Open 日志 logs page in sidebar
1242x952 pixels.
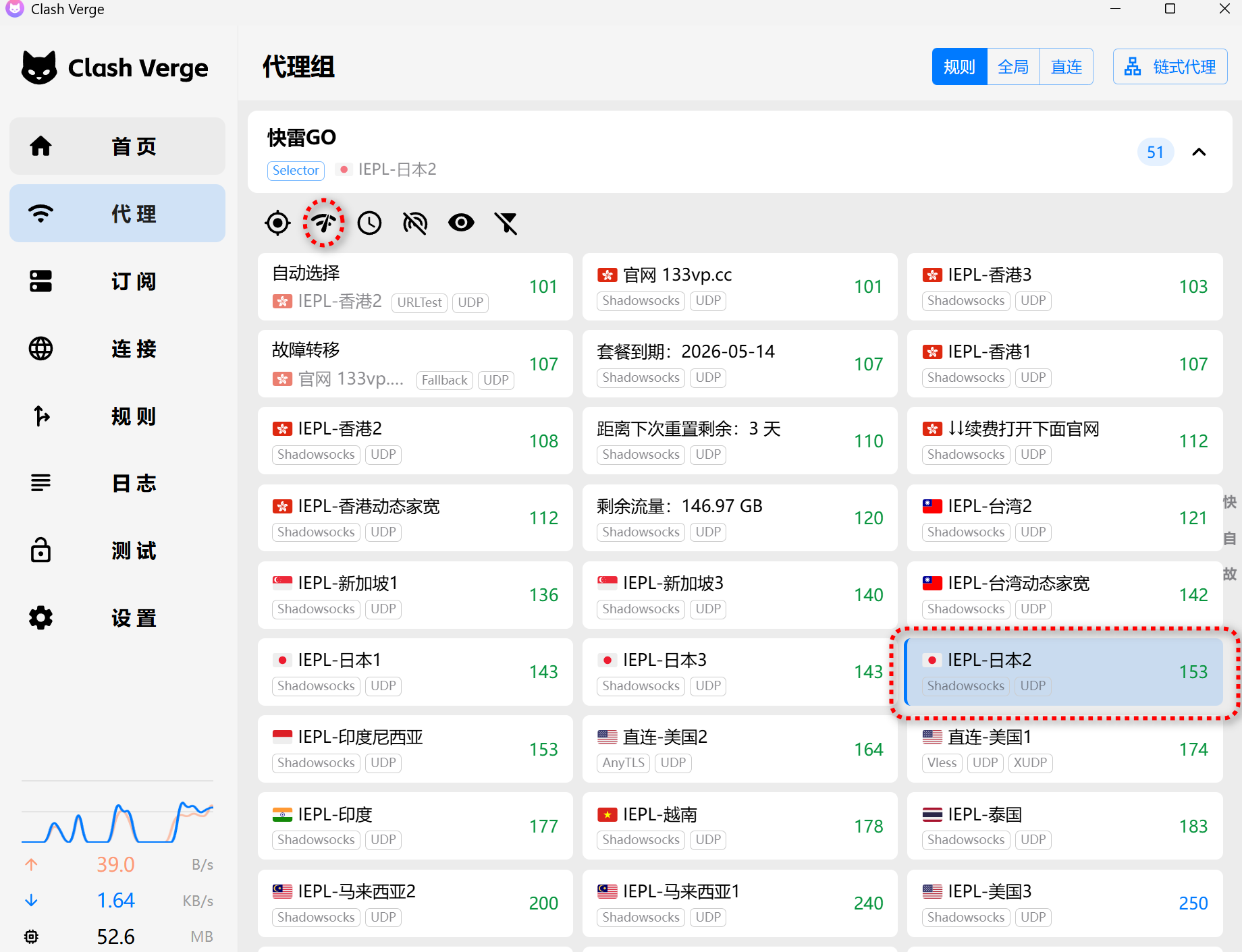tap(117, 483)
